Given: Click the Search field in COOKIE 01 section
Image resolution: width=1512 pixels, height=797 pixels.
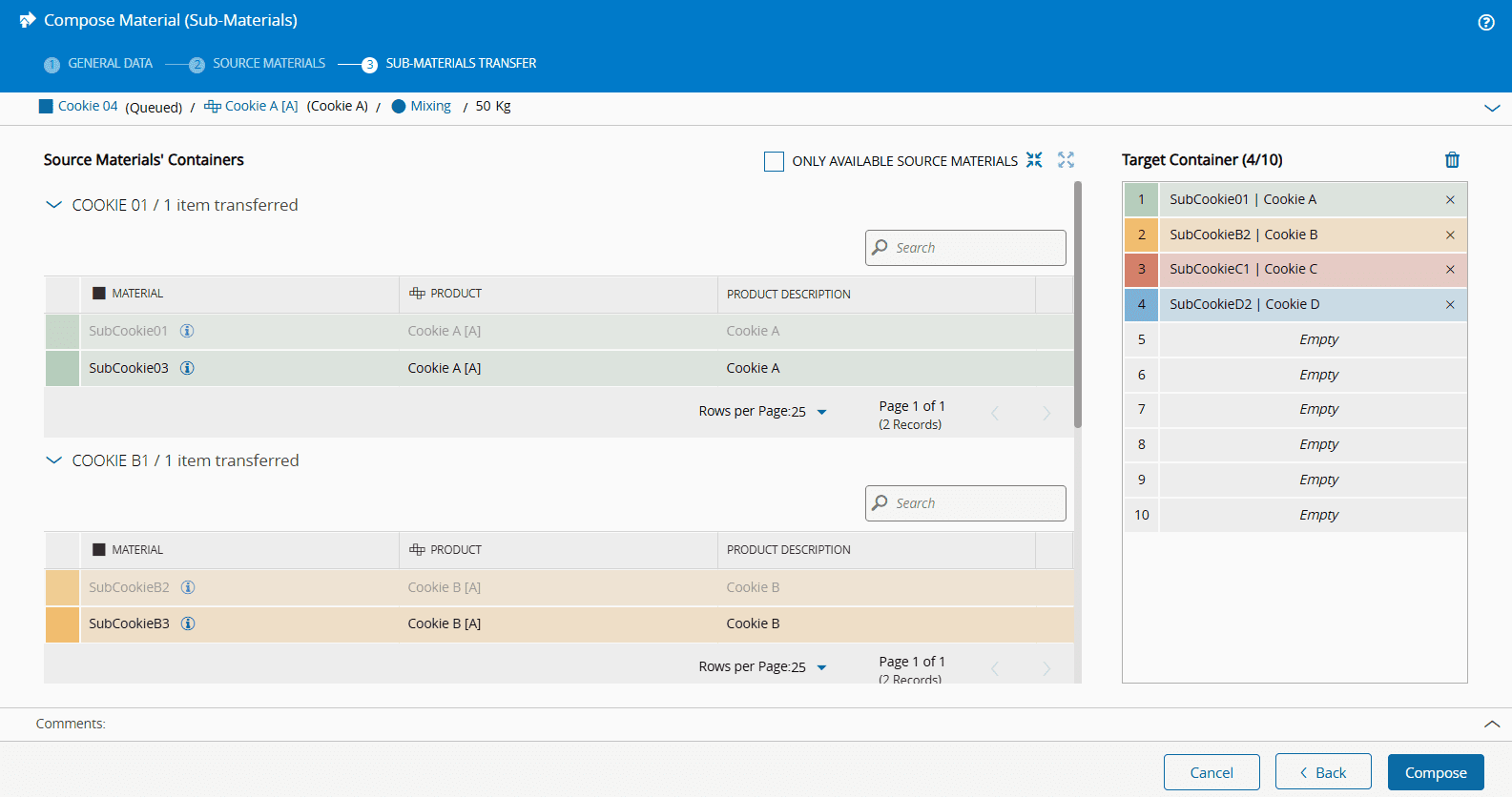Looking at the screenshot, I should [x=965, y=248].
